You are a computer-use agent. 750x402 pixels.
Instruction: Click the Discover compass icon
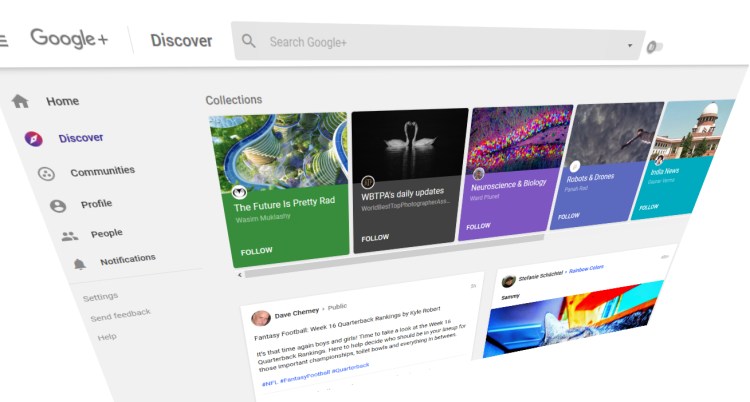point(34,139)
